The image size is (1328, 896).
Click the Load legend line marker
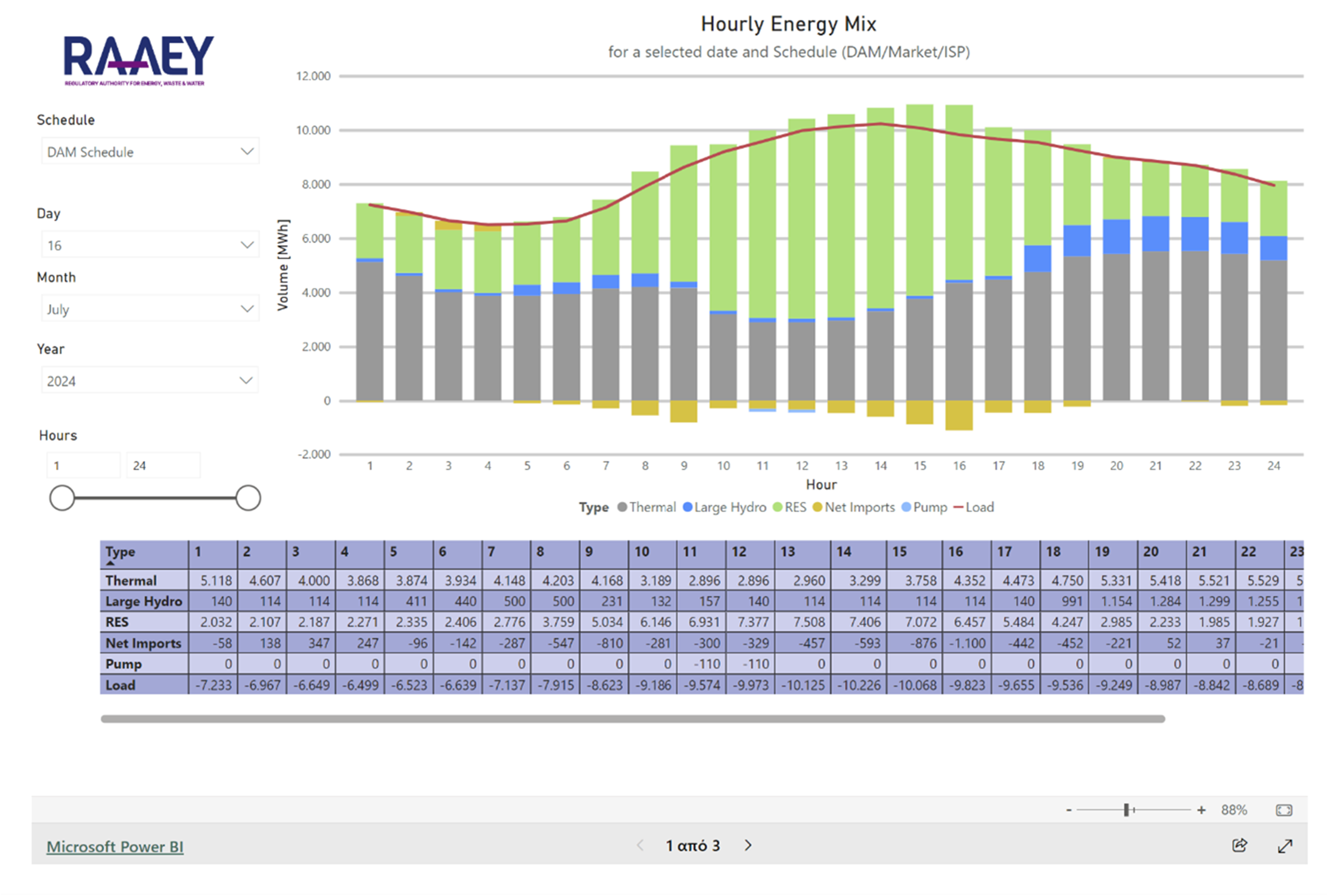pos(959,507)
